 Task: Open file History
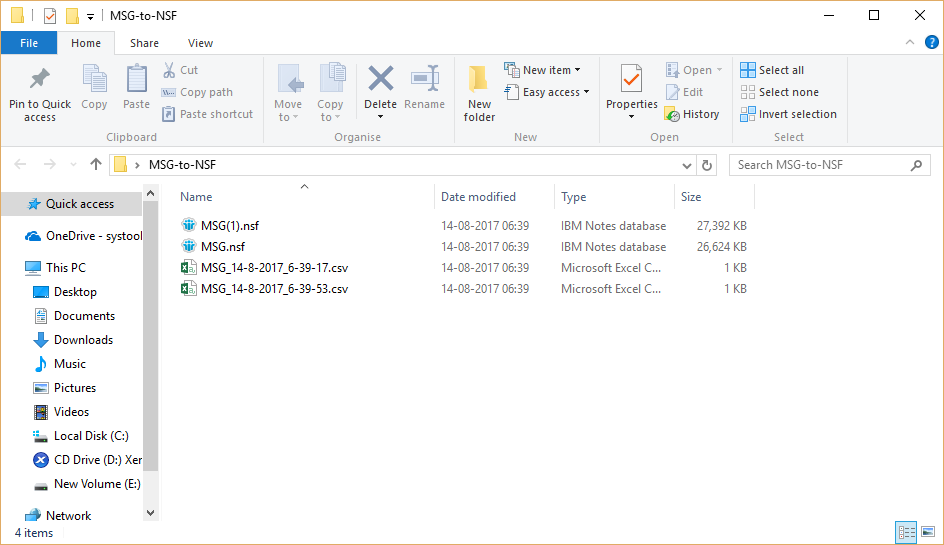(x=692, y=114)
